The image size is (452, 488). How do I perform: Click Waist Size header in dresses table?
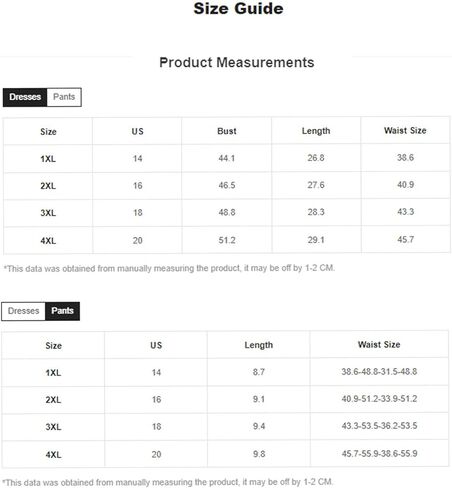pos(405,130)
